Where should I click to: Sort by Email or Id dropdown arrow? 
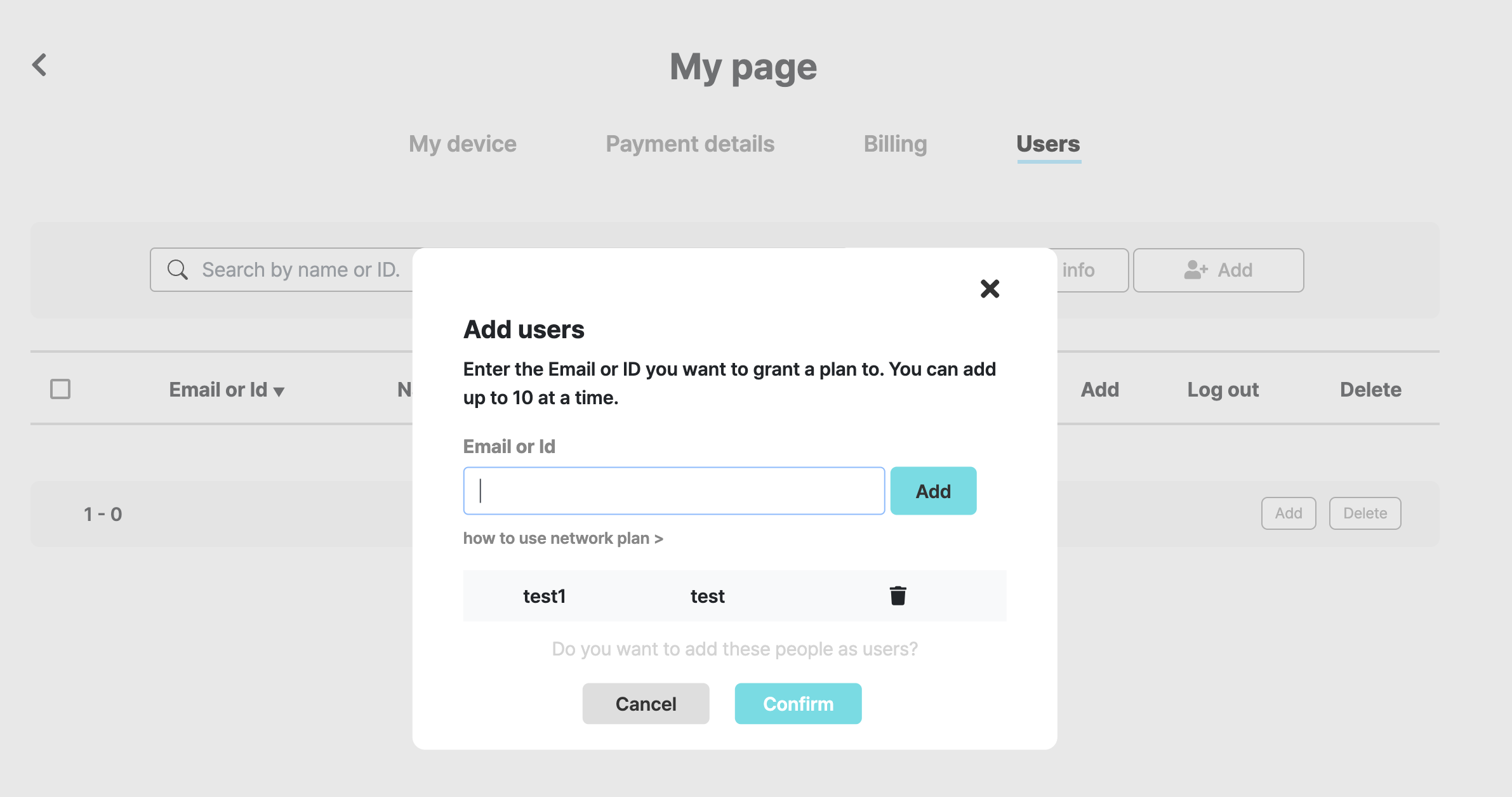tap(279, 392)
